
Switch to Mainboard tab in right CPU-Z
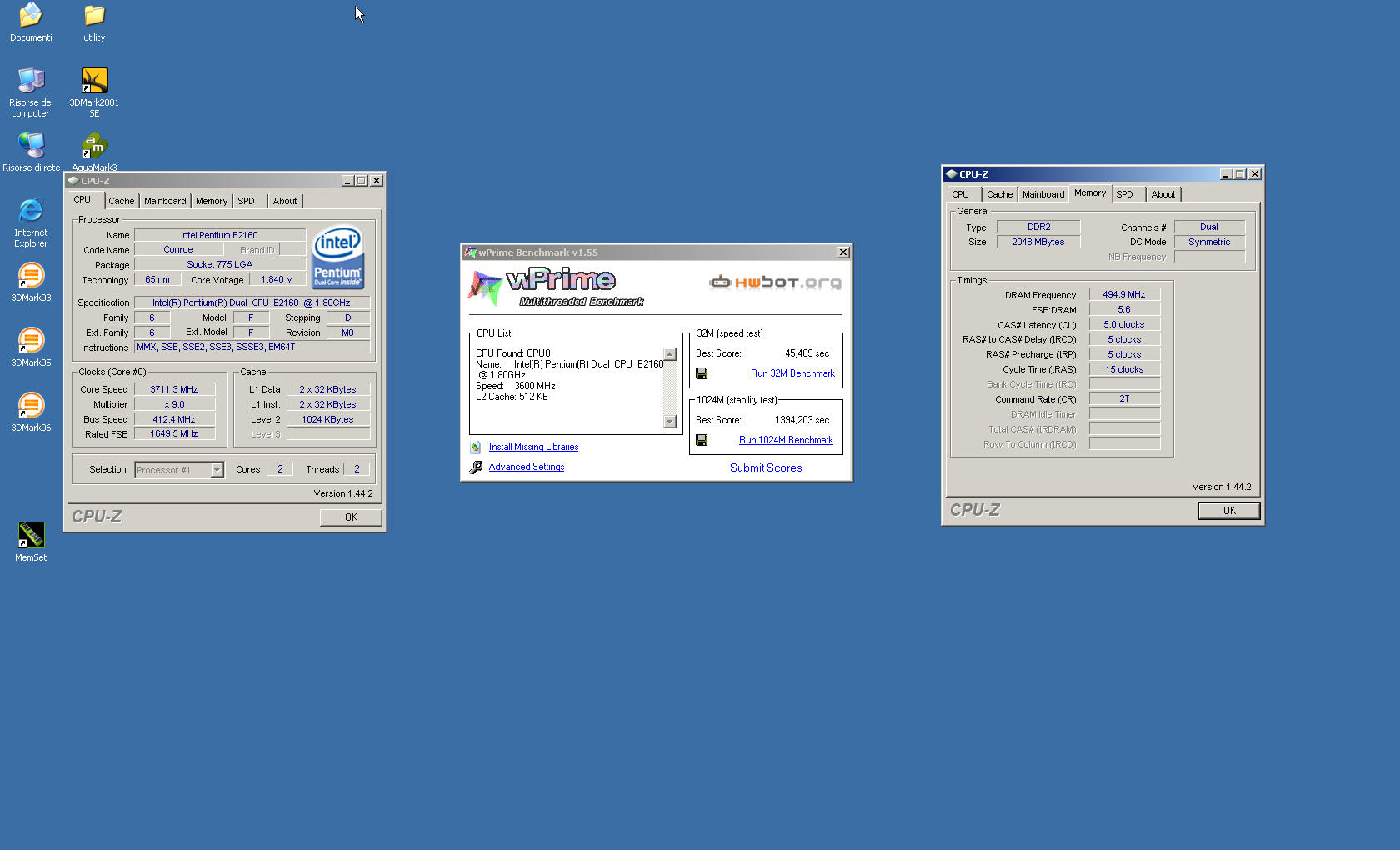click(x=1043, y=194)
